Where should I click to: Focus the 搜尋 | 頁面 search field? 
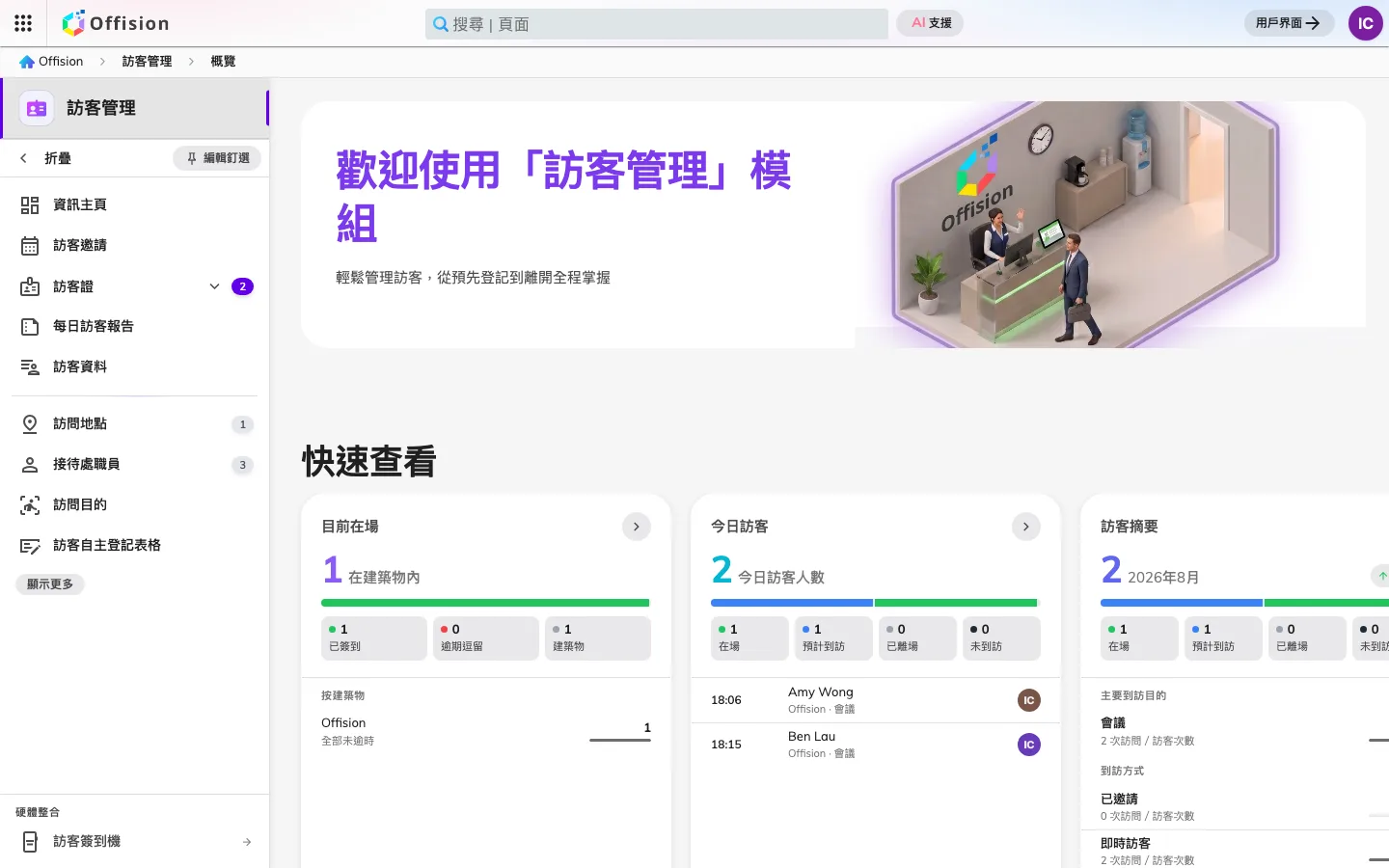[x=657, y=24]
